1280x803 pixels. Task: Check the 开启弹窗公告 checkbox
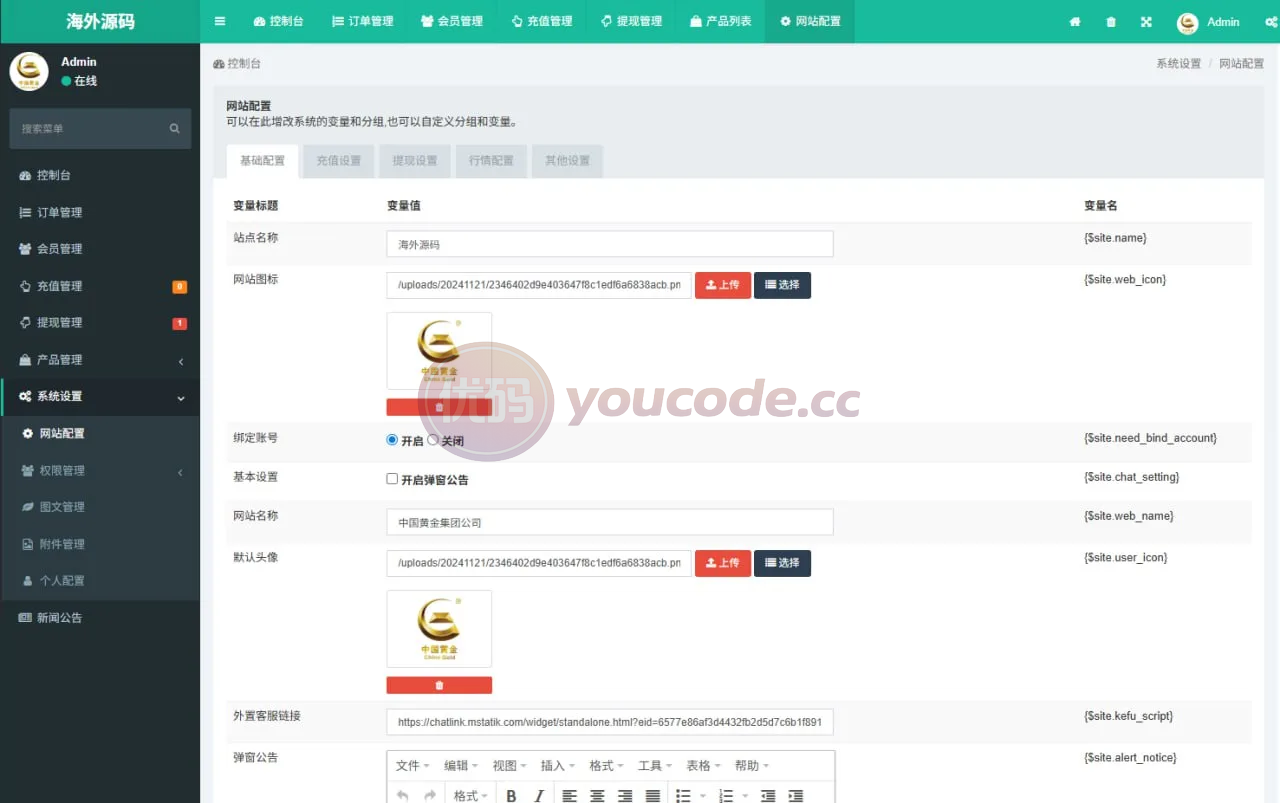point(392,479)
